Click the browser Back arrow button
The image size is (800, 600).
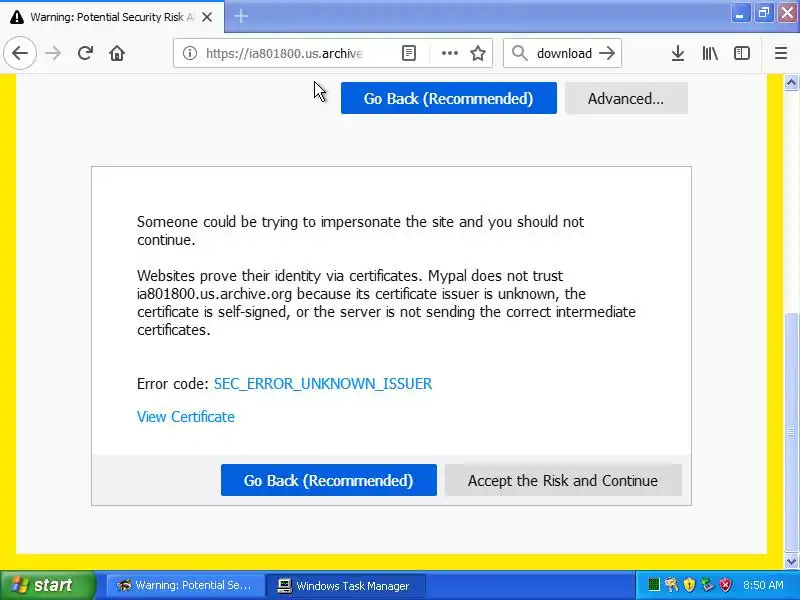(x=20, y=53)
